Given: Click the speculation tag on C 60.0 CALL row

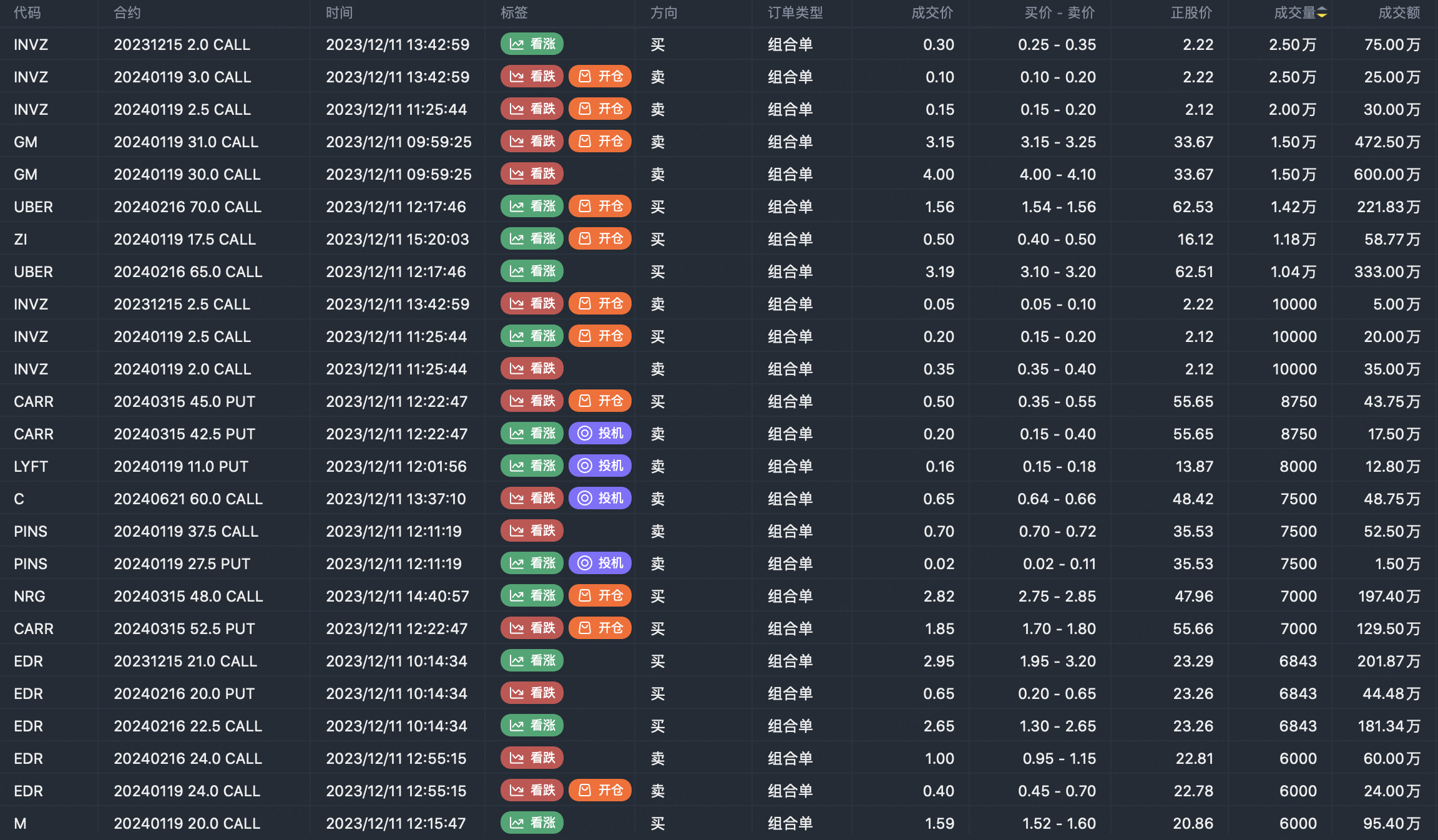Looking at the screenshot, I should click(600, 499).
